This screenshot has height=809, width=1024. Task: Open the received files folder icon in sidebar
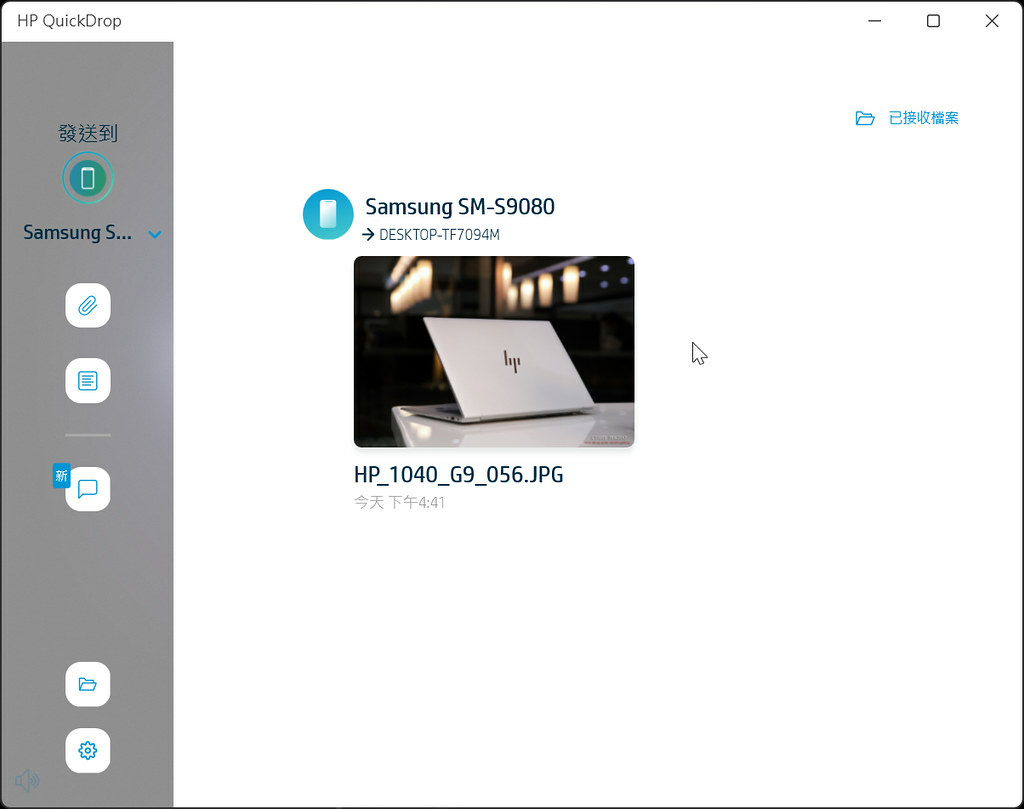(x=88, y=684)
